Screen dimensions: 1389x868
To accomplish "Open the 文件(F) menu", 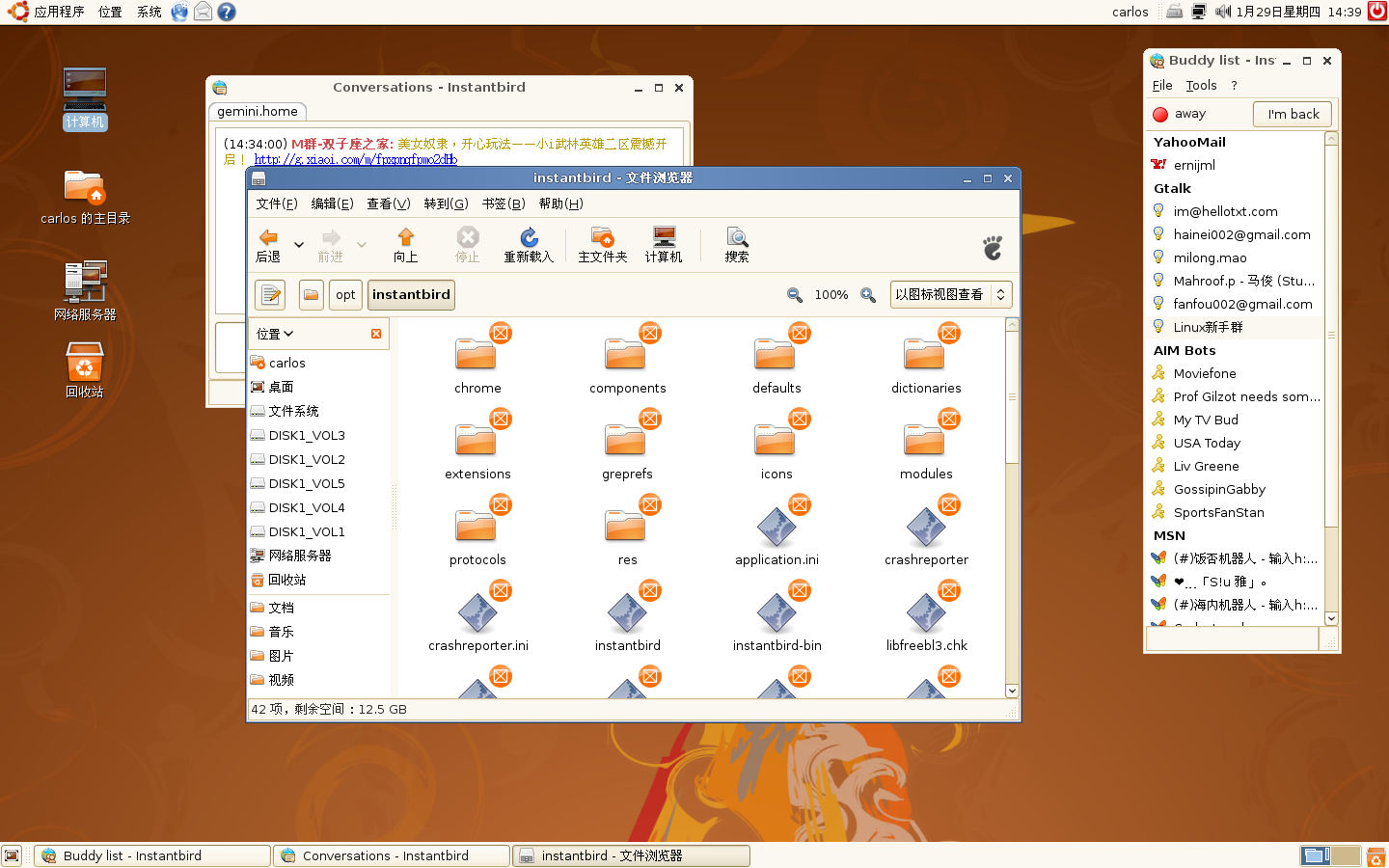I will tap(277, 203).
